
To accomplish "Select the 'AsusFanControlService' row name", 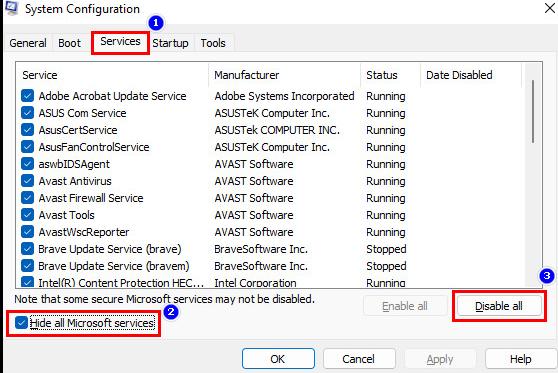I will [94, 147].
